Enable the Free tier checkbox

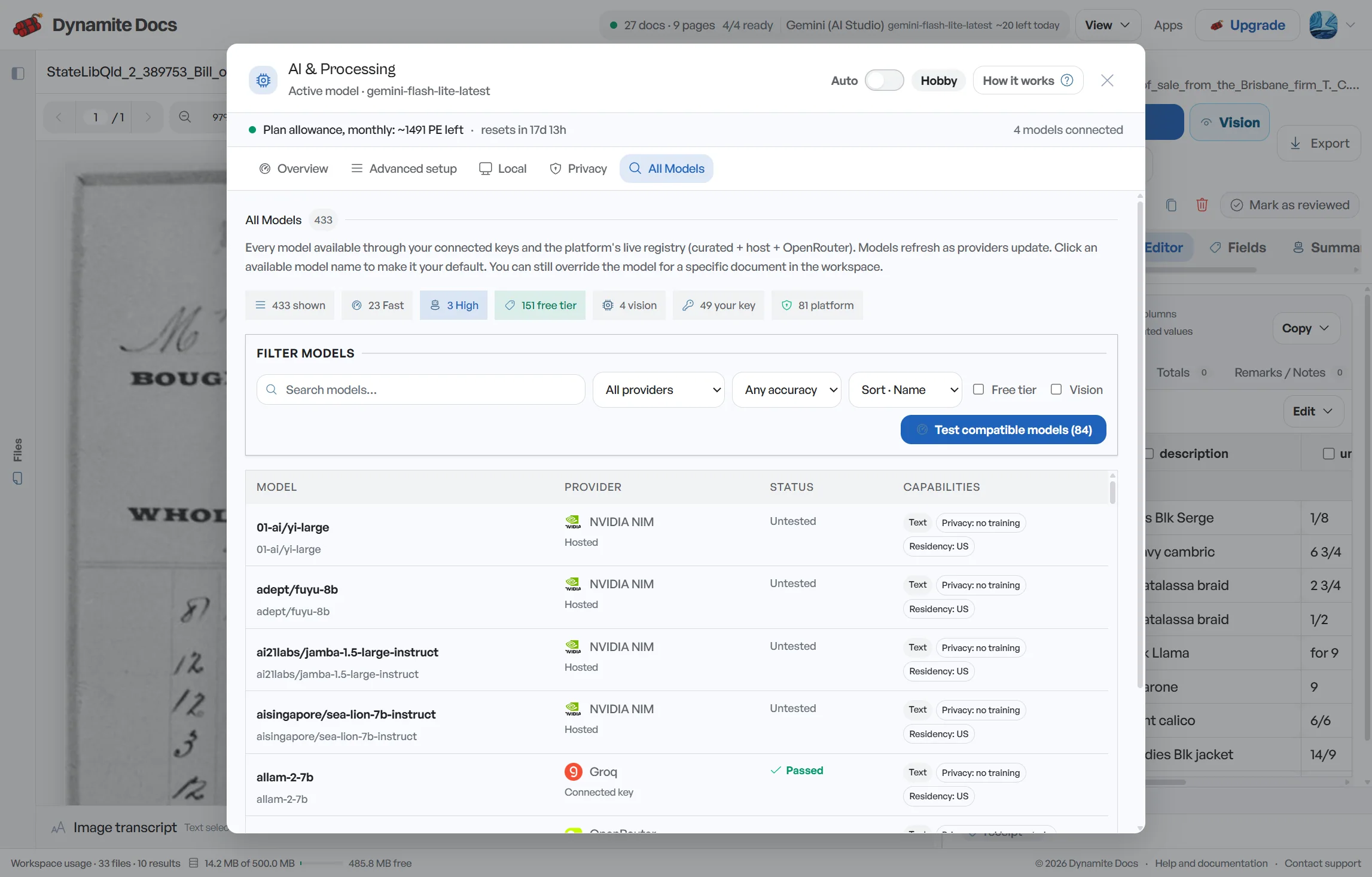click(x=978, y=389)
